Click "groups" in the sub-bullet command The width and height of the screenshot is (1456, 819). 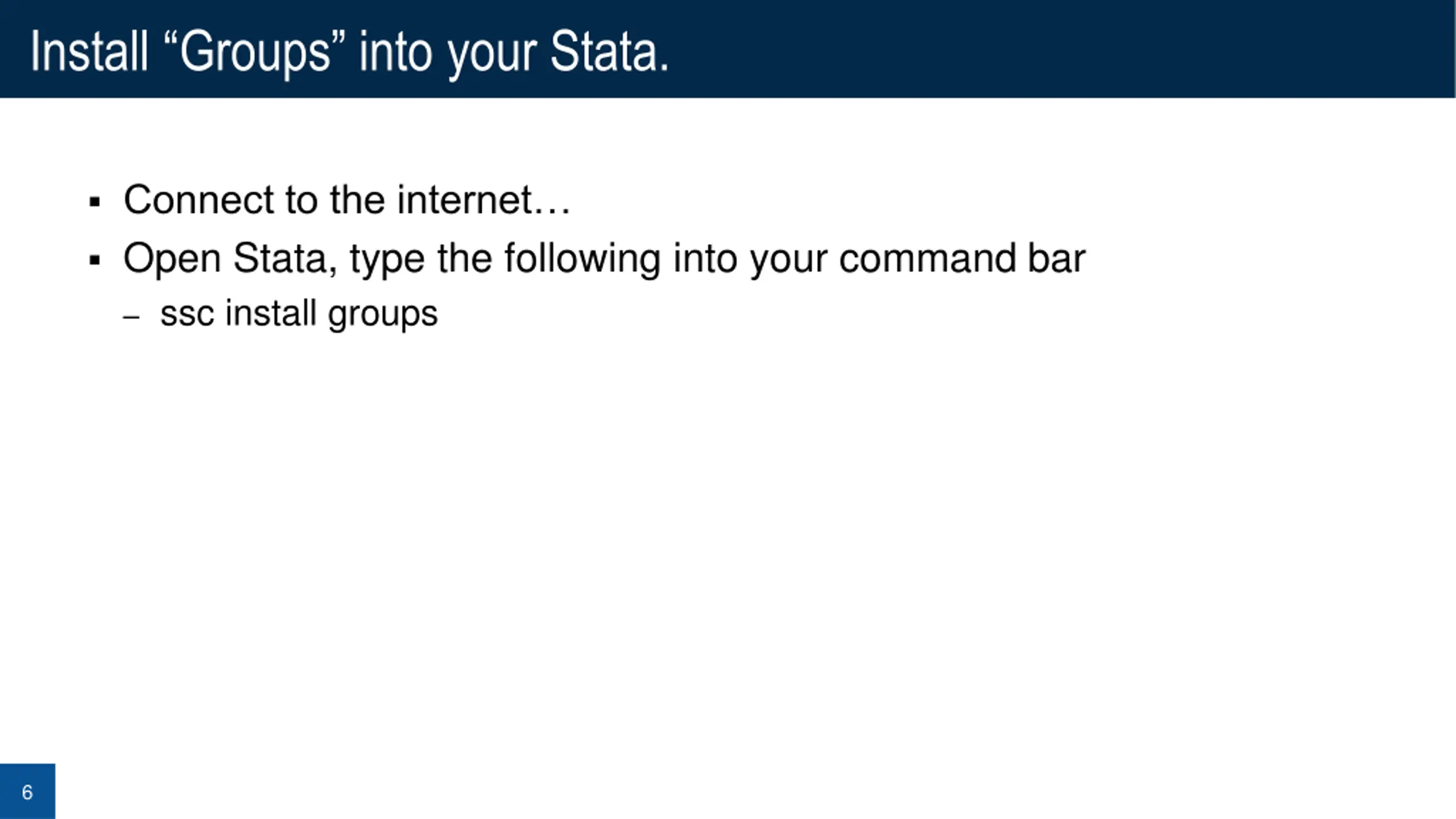pyautogui.click(x=383, y=315)
